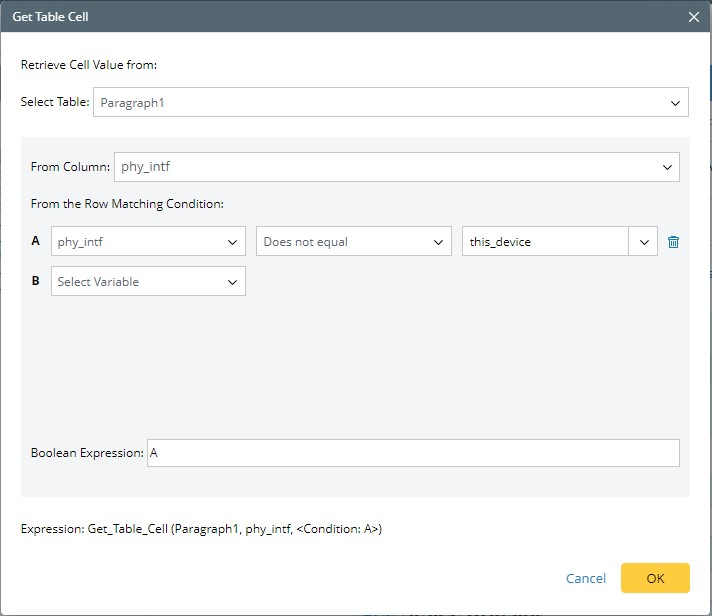Close the Get Table Cell dialog

point(694,17)
